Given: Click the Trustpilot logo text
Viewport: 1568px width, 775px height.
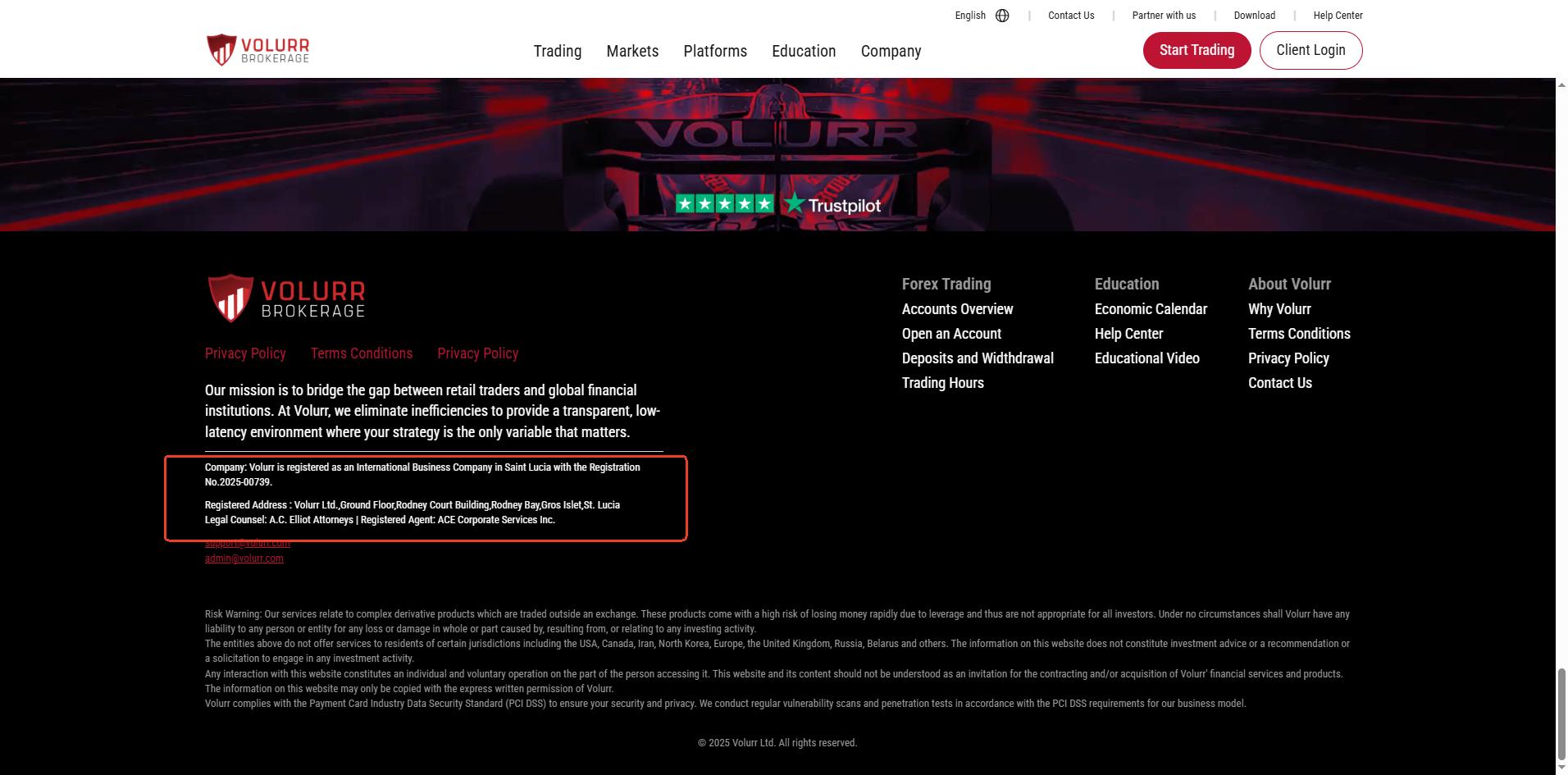Looking at the screenshot, I should coord(832,204).
